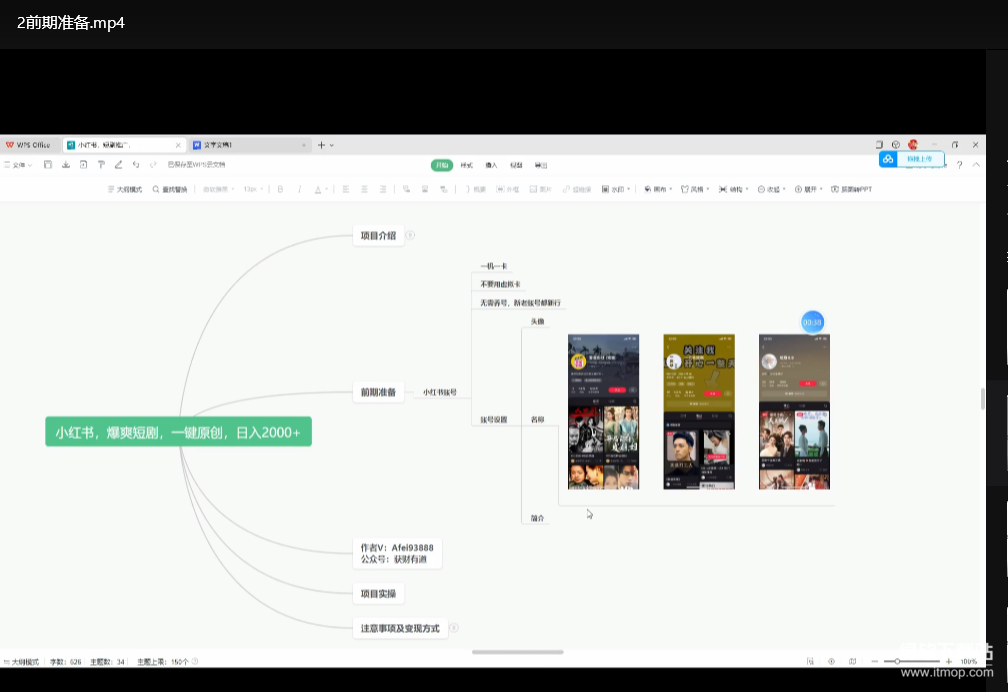Select the central green topic node
Screen dimensions: 1008x692
[x=178, y=432]
